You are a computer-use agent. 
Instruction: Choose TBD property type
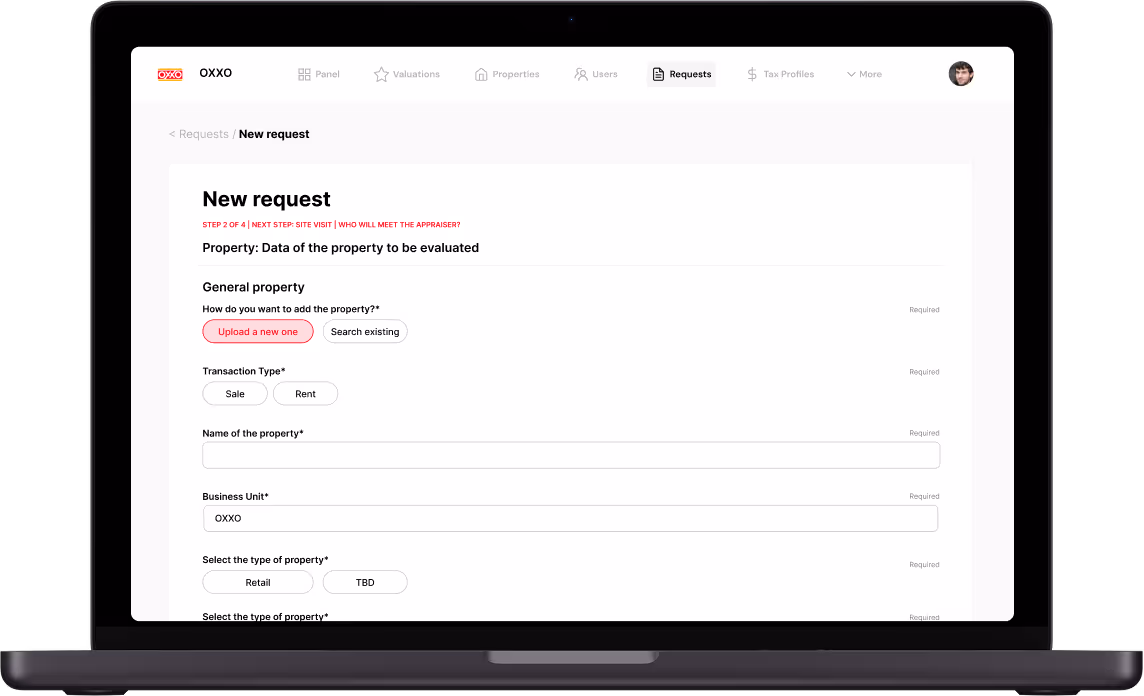(x=365, y=582)
